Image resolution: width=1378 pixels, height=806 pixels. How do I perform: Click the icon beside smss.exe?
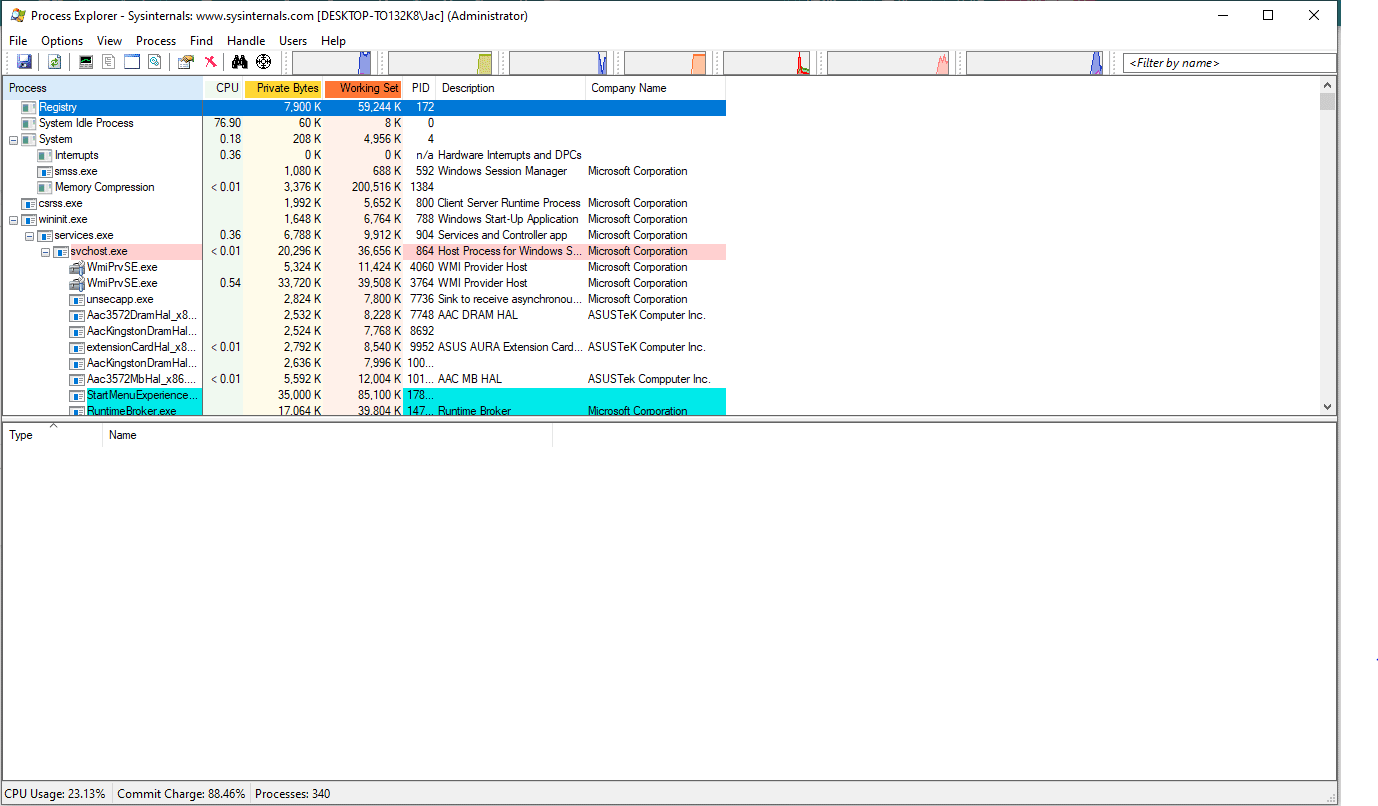click(45, 171)
